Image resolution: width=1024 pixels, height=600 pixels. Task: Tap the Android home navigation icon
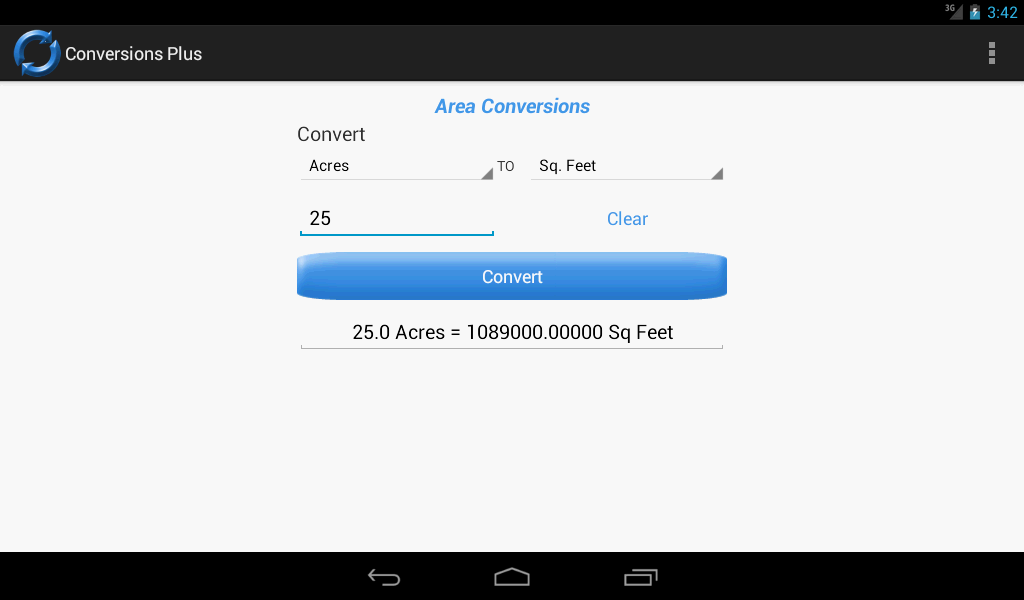(512, 577)
